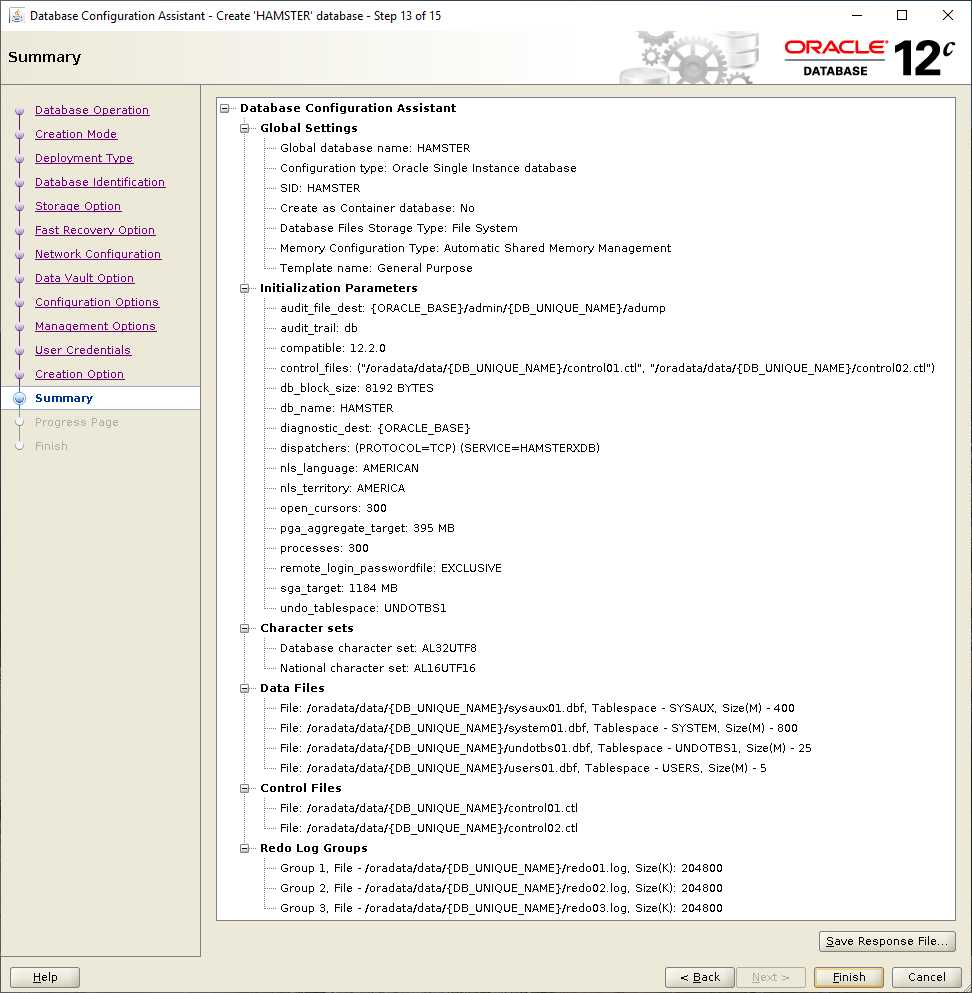Select the current Summary step
972x993 pixels.
click(x=64, y=398)
